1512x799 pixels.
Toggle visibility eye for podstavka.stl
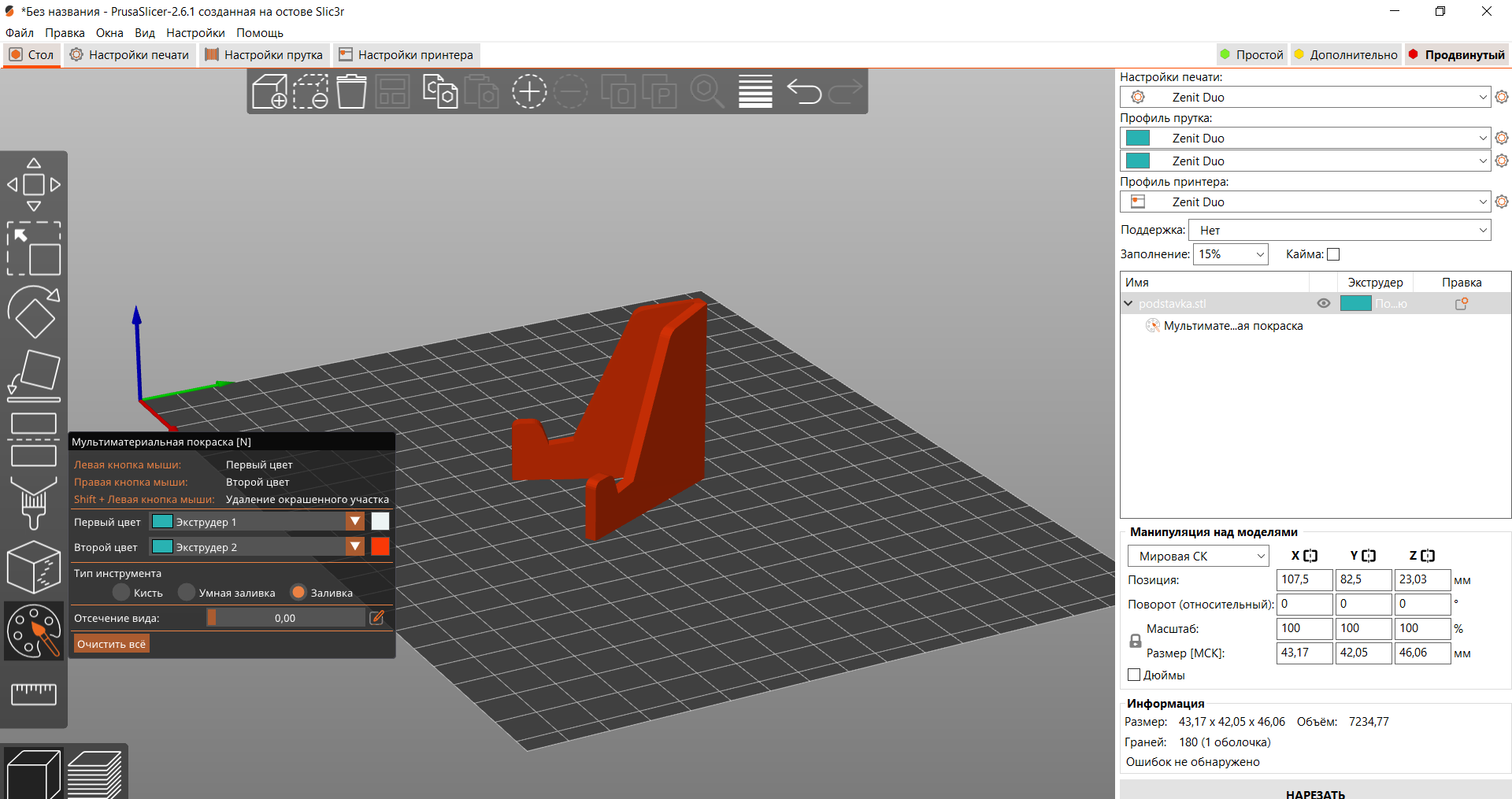click(1324, 303)
